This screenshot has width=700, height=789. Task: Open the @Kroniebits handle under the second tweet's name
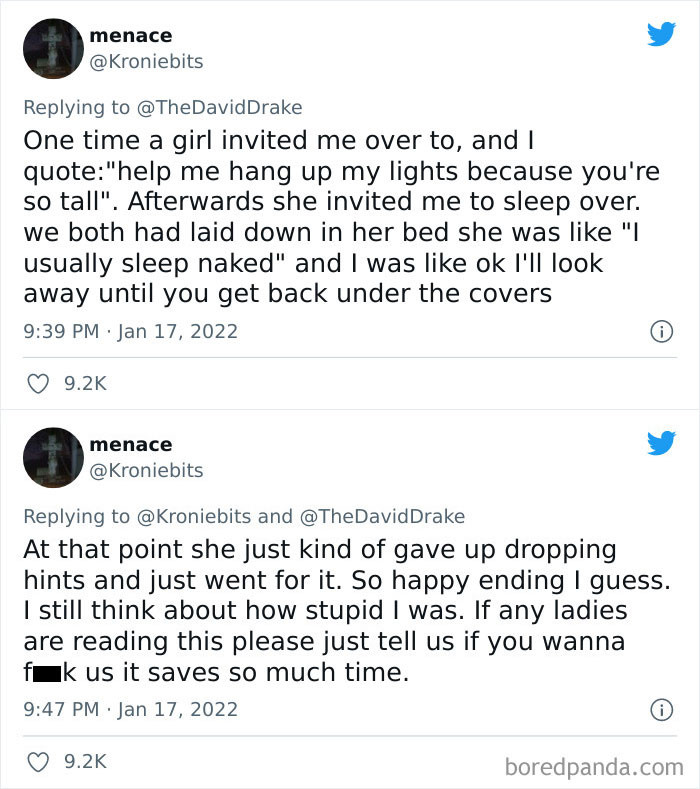pos(146,471)
